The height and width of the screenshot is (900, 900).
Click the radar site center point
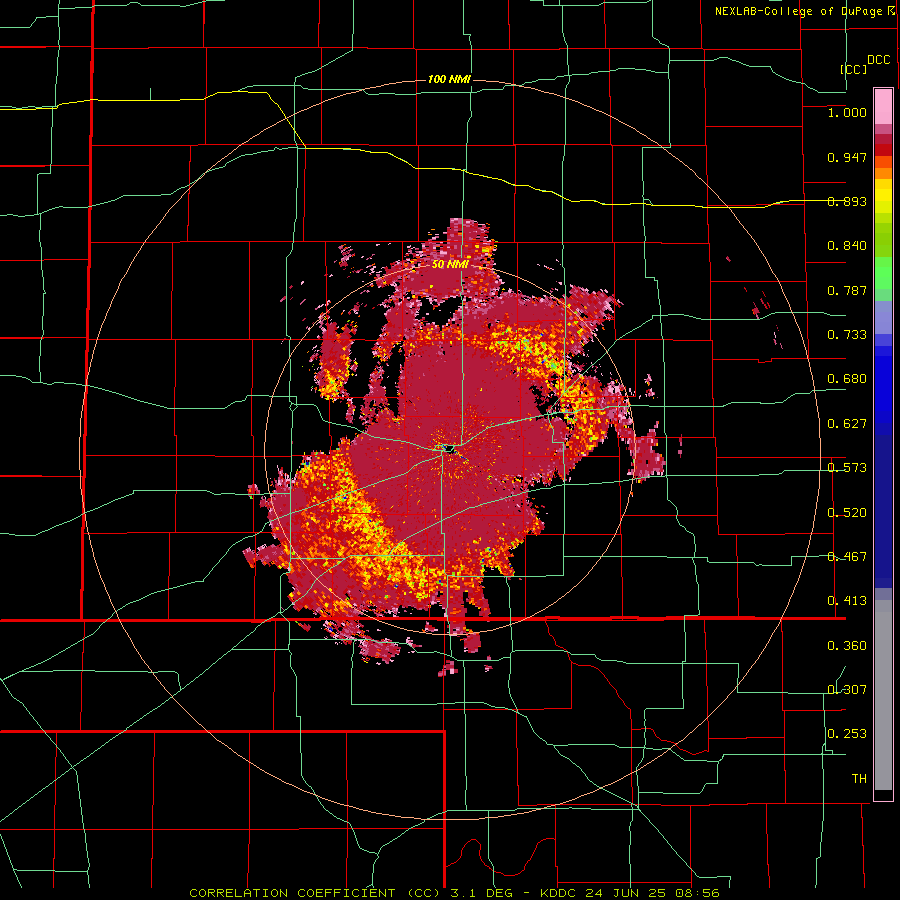(448, 448)
